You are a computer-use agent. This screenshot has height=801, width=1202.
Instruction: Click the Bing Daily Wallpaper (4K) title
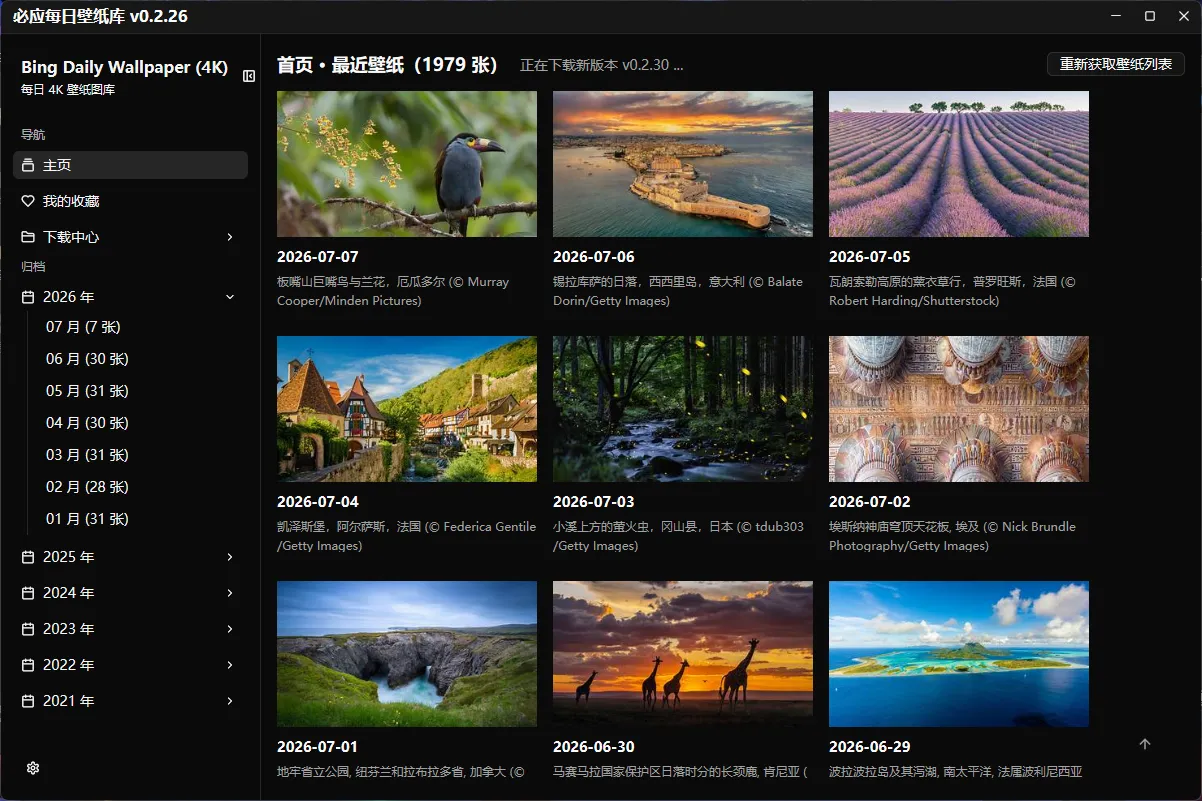pos(125,68)
